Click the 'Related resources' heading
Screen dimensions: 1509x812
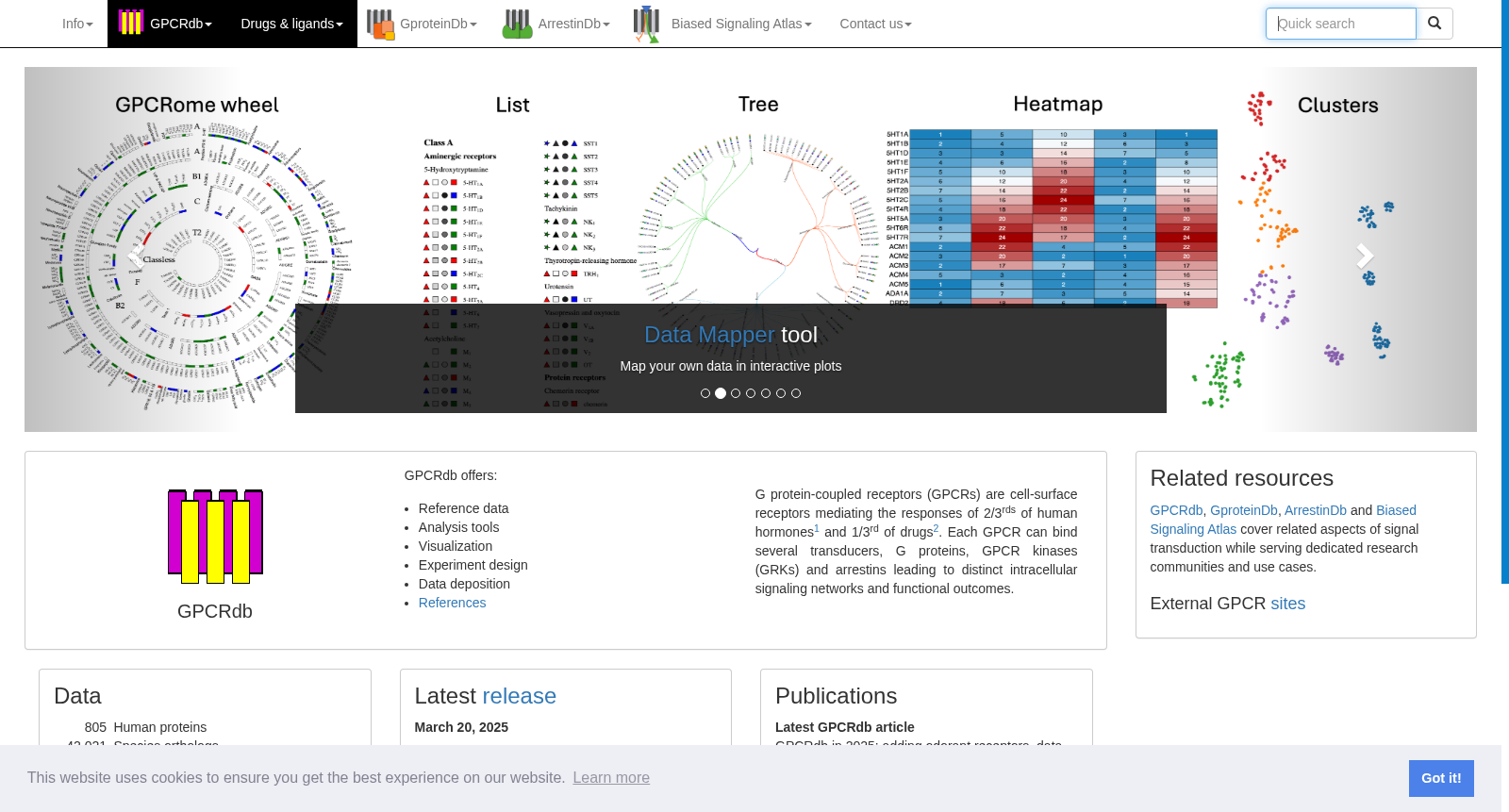pyautogui.click(x=1241, y=478)
